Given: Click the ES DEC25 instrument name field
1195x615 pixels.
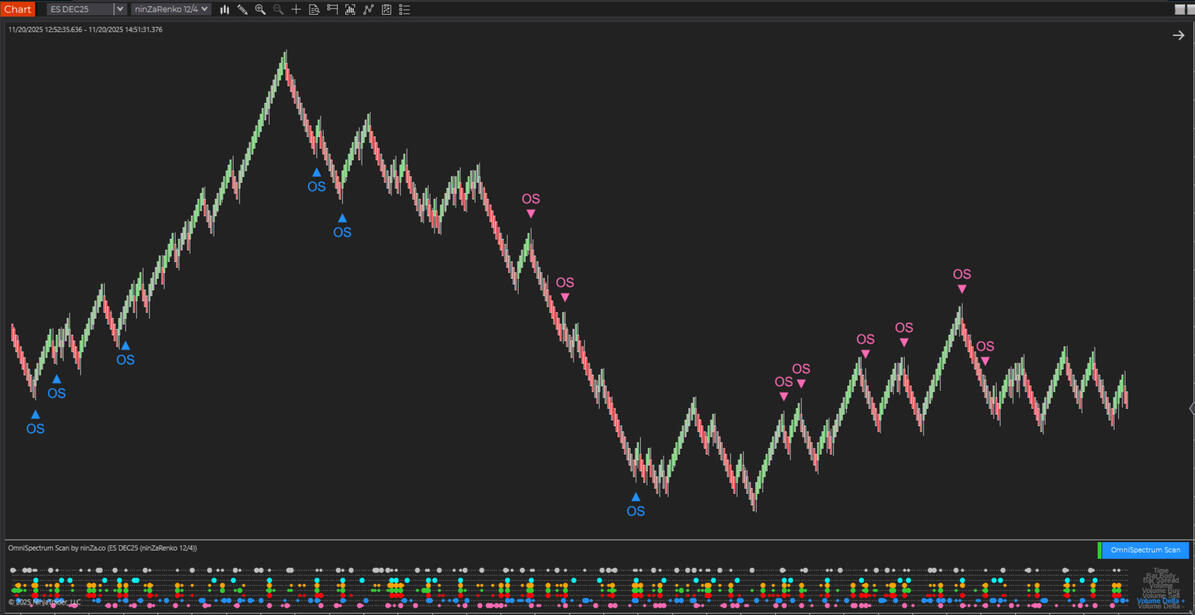Looking at the screenshot, I should pos(80,9).
